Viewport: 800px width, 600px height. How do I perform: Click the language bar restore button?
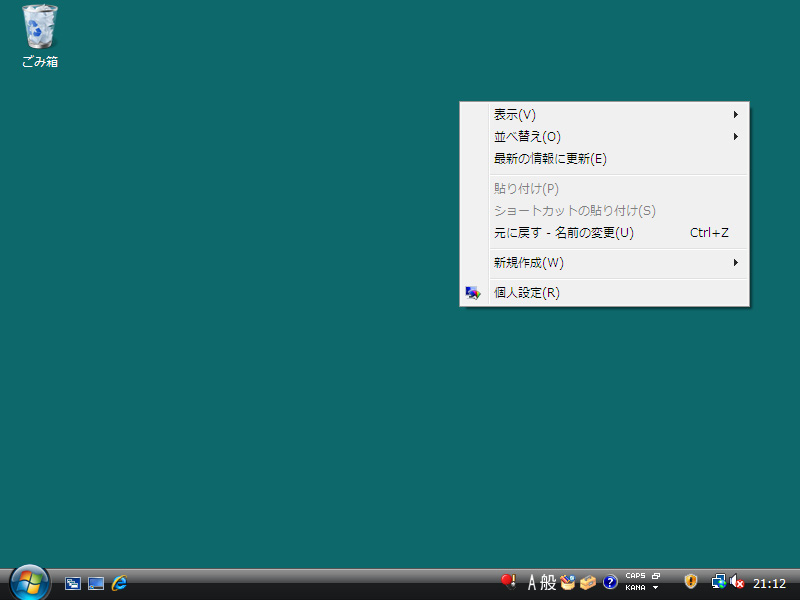click(656, 576)
